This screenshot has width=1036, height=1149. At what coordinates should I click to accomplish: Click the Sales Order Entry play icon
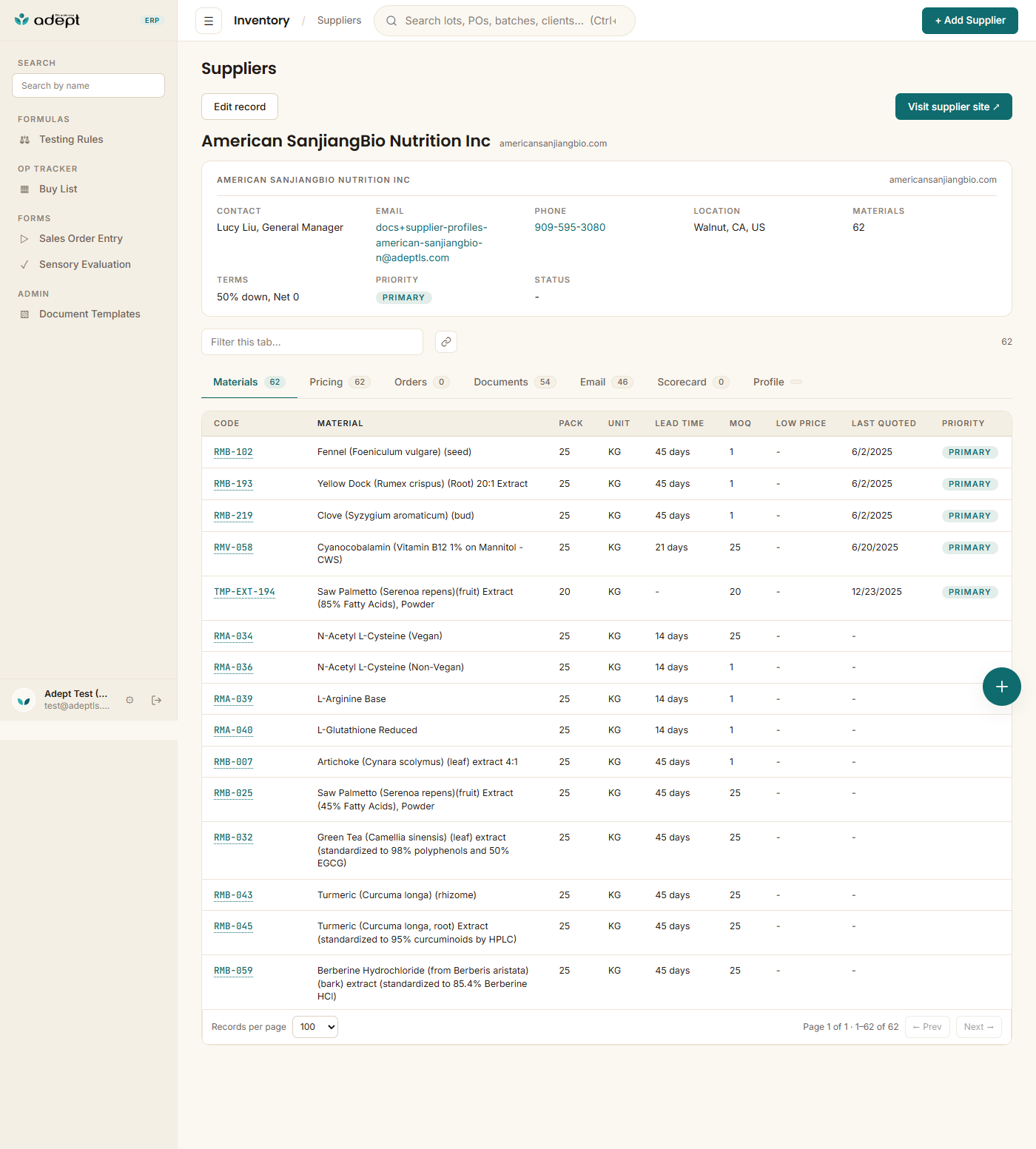click(24, 239)
